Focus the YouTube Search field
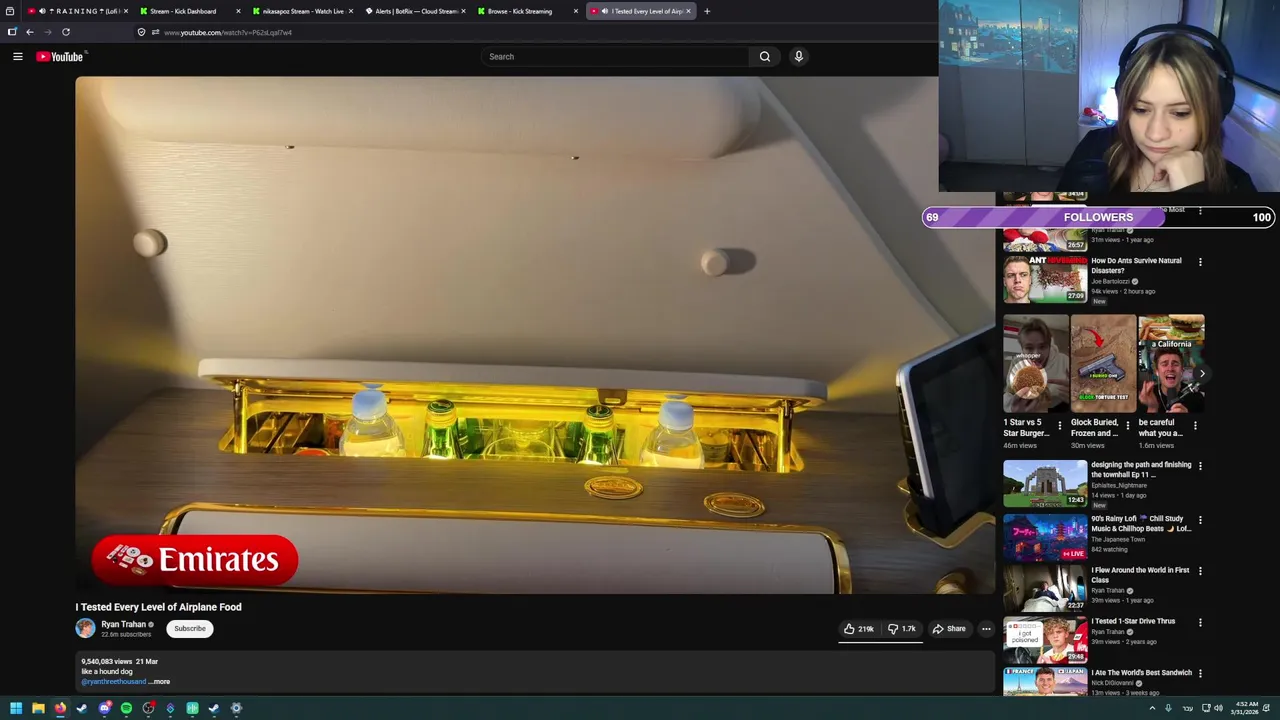Screen dimensions: 1280x720 tap(615, 57)
